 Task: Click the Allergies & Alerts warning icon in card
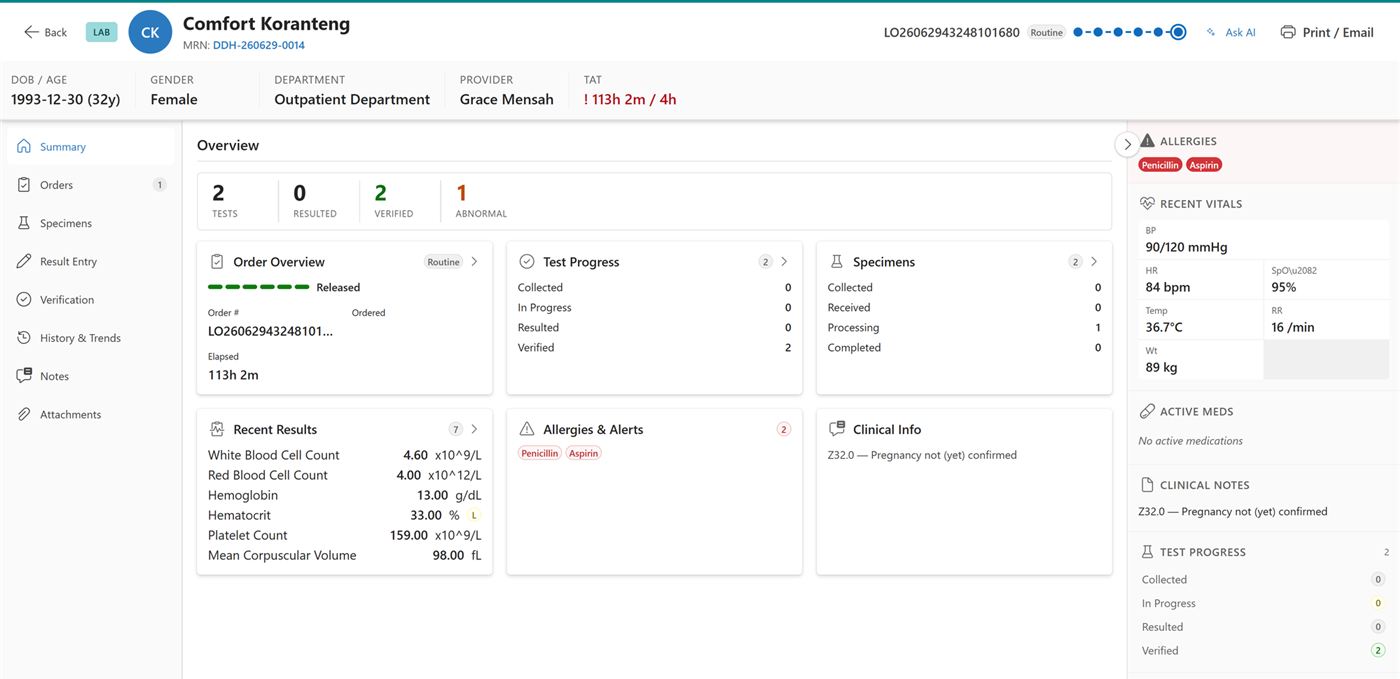[x=527, y=429]
